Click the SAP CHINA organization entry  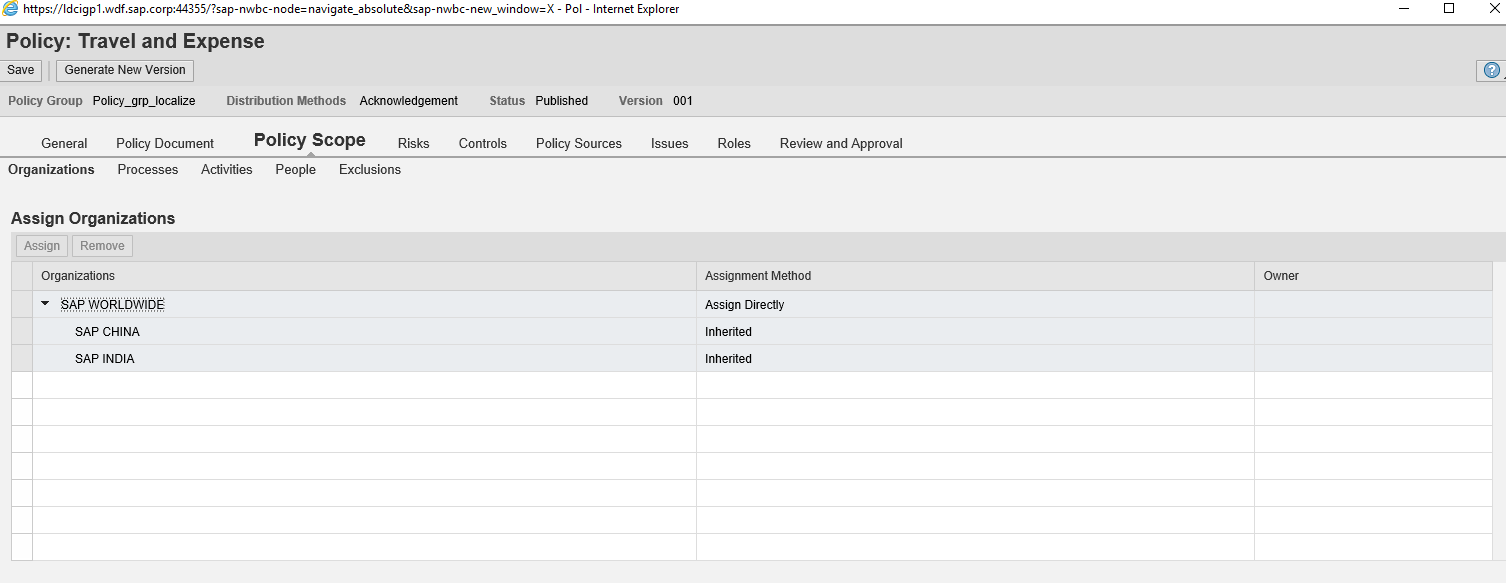point(107,332)
